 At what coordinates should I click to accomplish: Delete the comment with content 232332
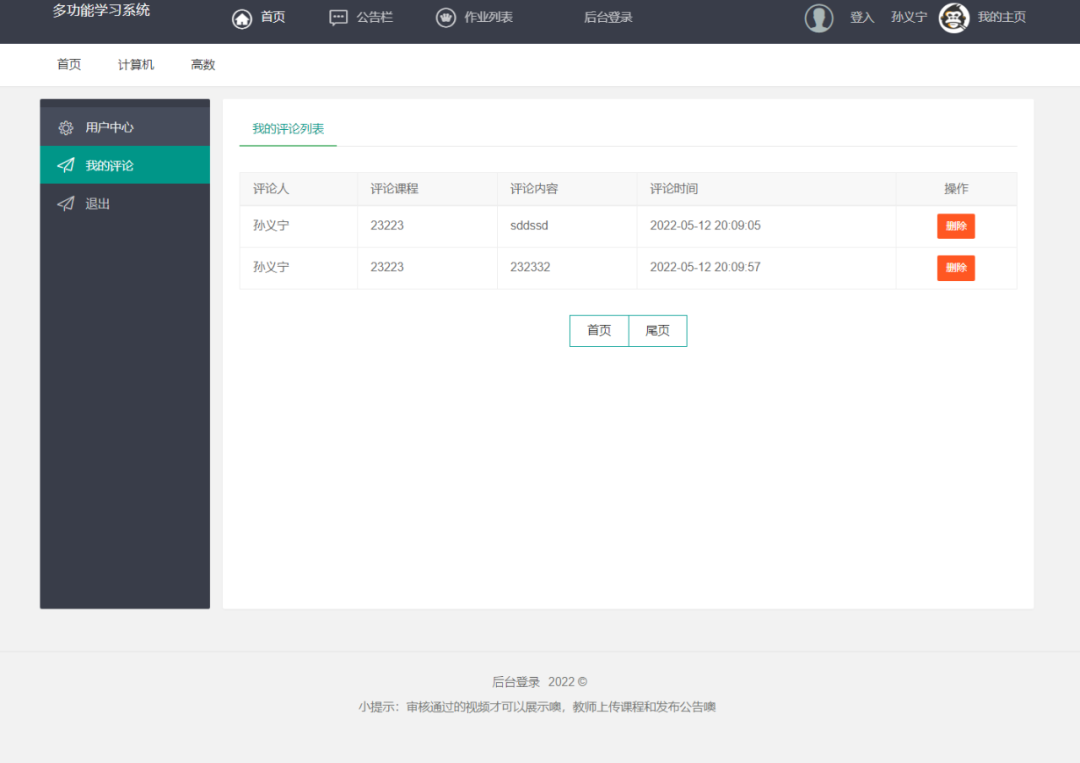[955, 268]
